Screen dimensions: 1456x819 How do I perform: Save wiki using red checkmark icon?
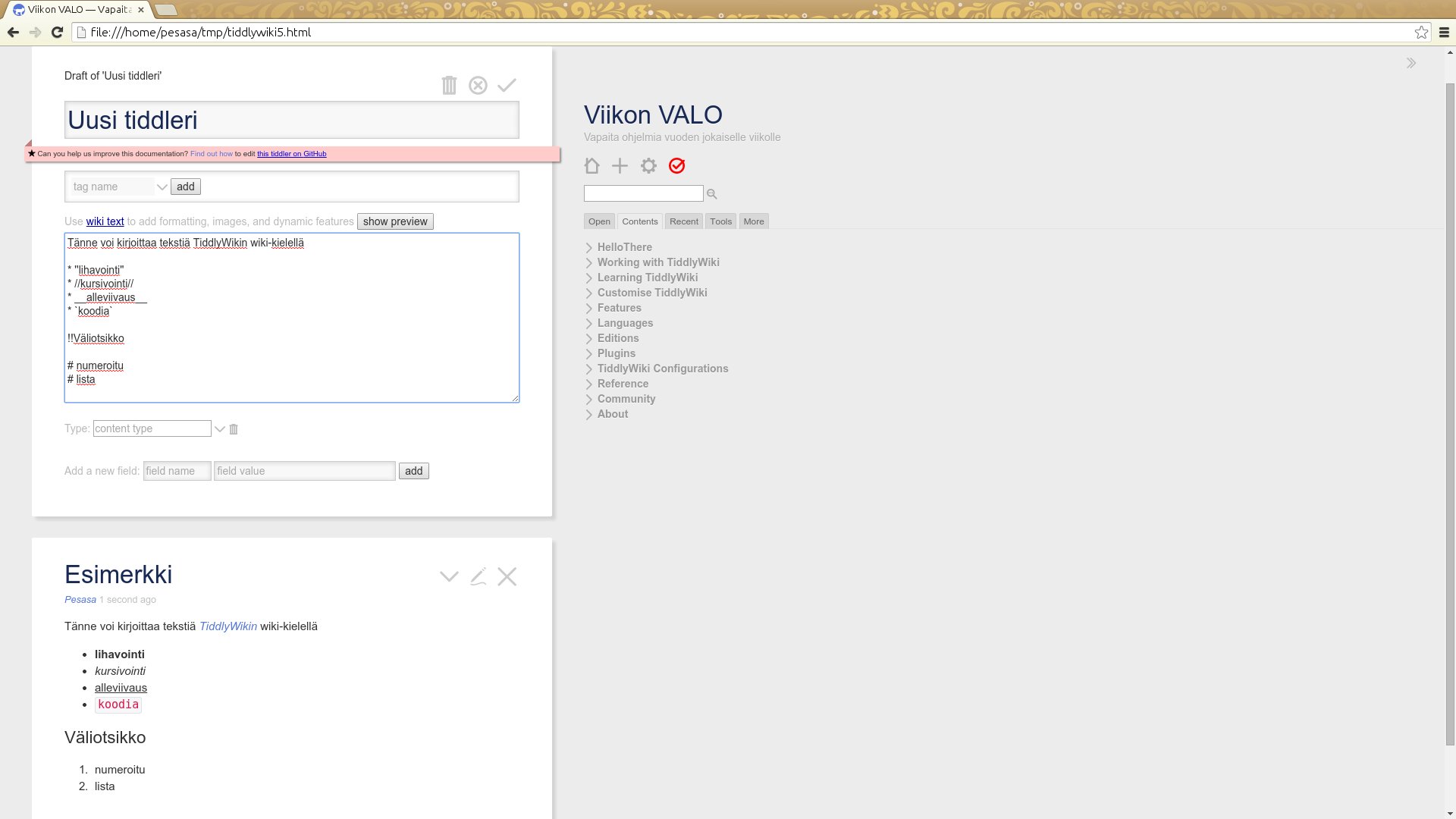pyautogui.click(x=676, y=166)
